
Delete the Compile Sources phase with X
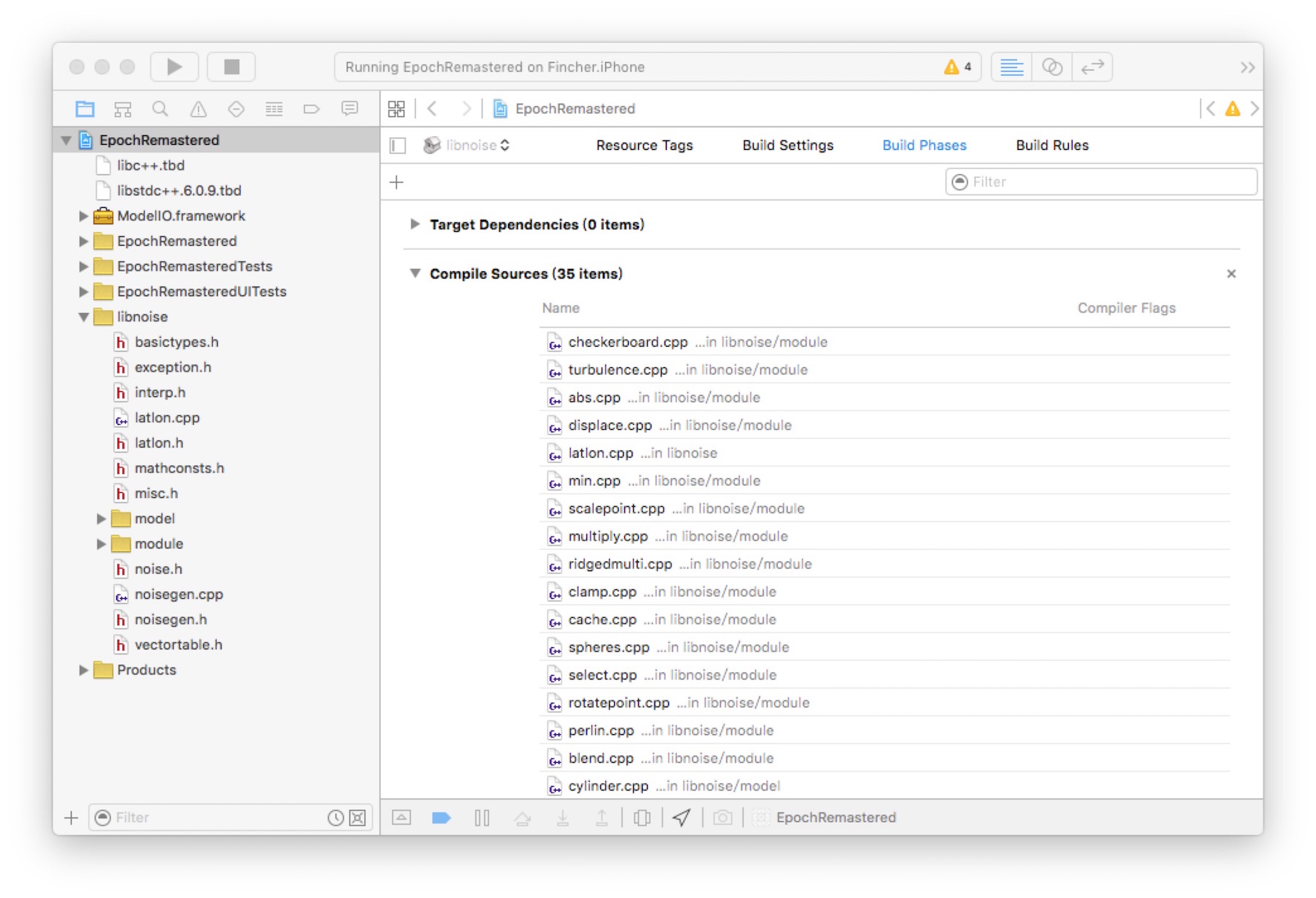[x=1231, y=273]
